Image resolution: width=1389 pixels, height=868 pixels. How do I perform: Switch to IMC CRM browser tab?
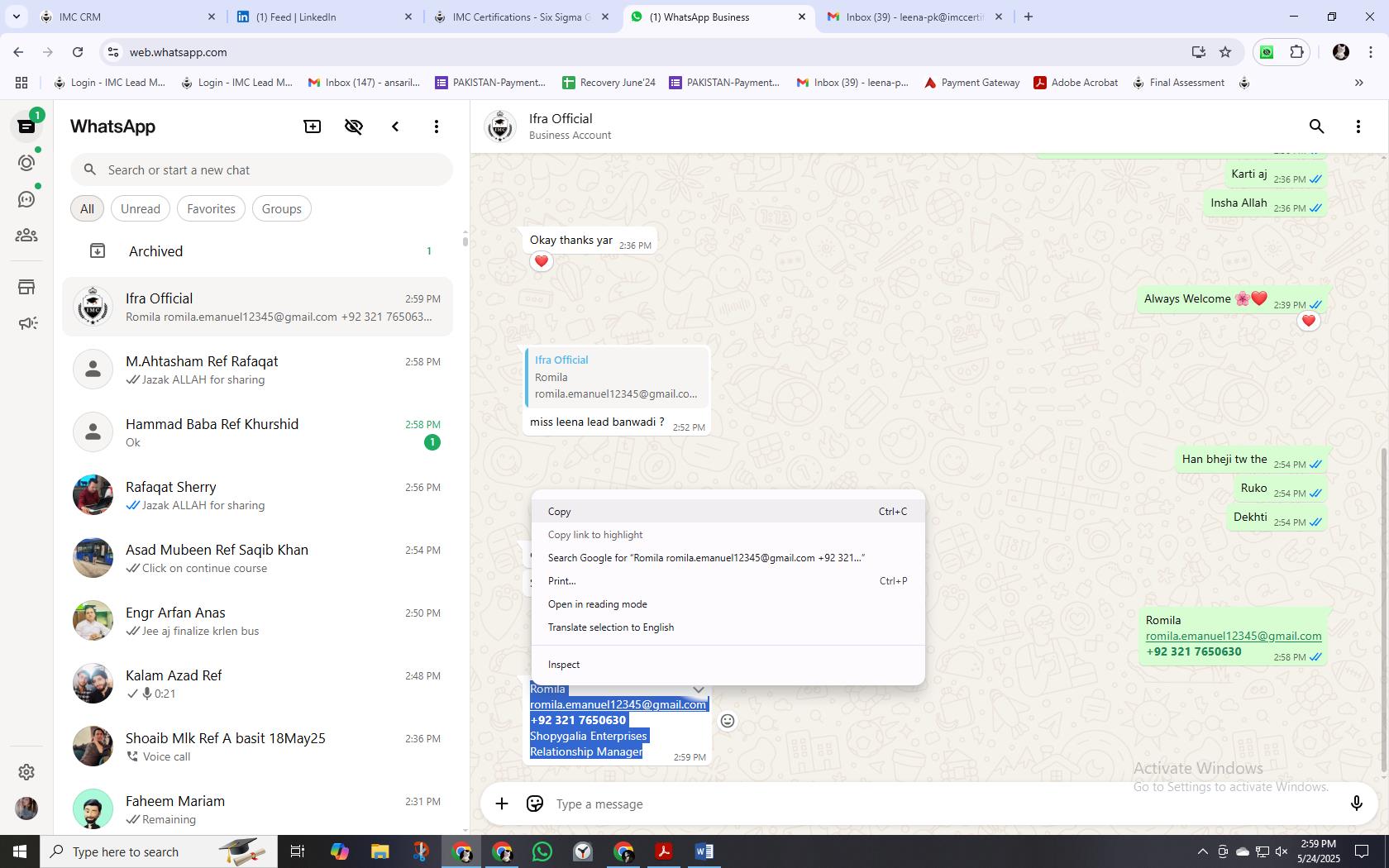pyautogui.click(x=130, y=17)
